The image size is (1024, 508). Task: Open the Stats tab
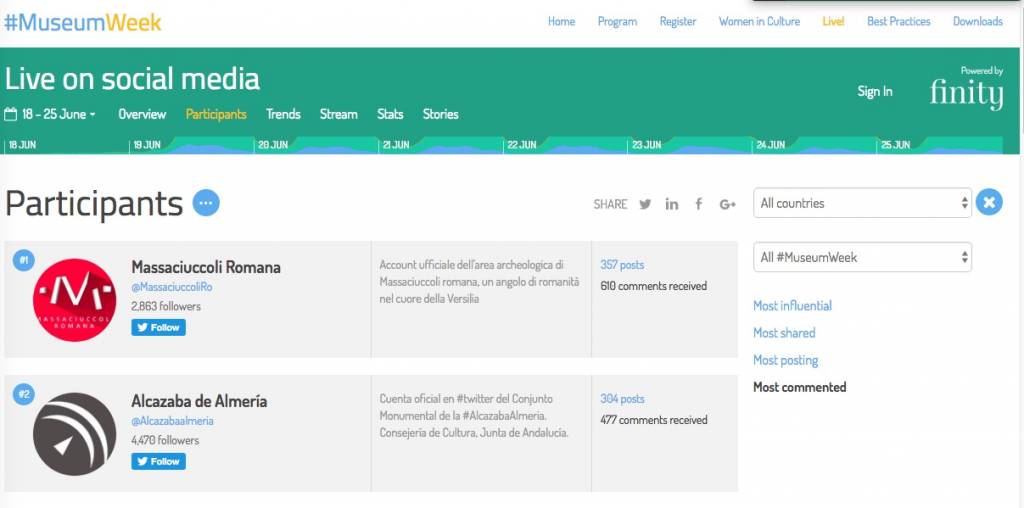(390, 114)
